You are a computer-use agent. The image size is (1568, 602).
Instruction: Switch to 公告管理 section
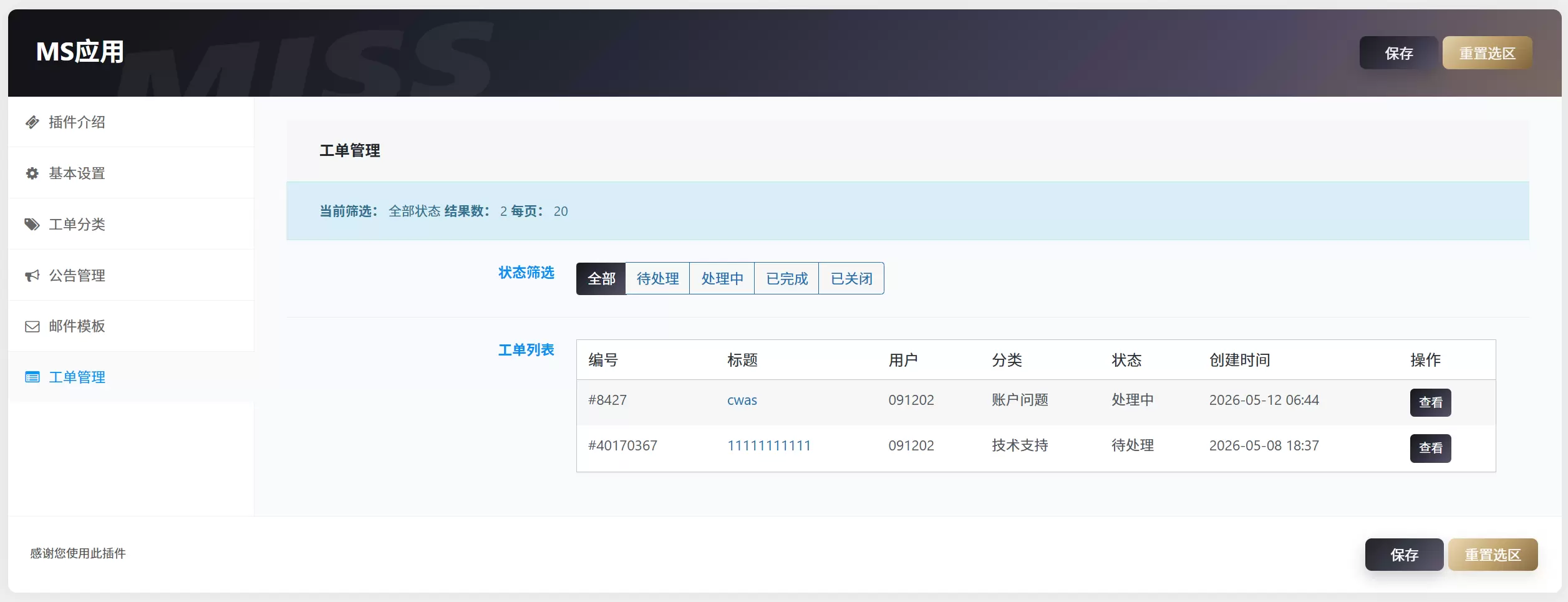pos(131,276)
